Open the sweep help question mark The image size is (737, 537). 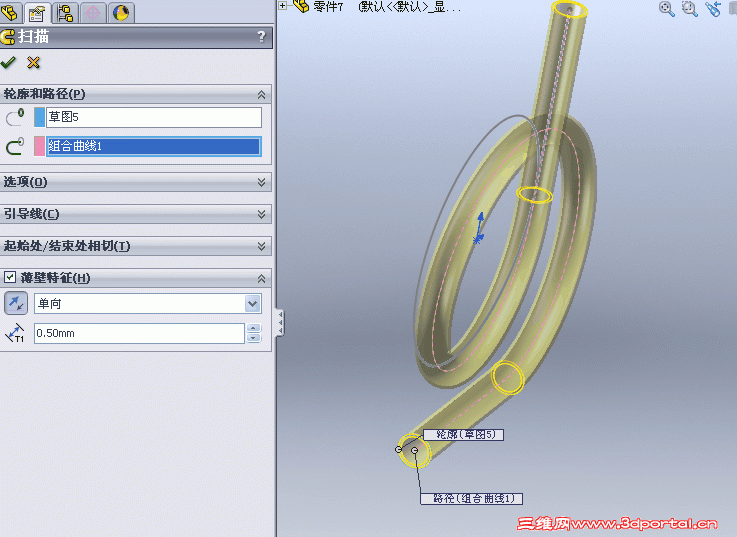pos(261,37)
